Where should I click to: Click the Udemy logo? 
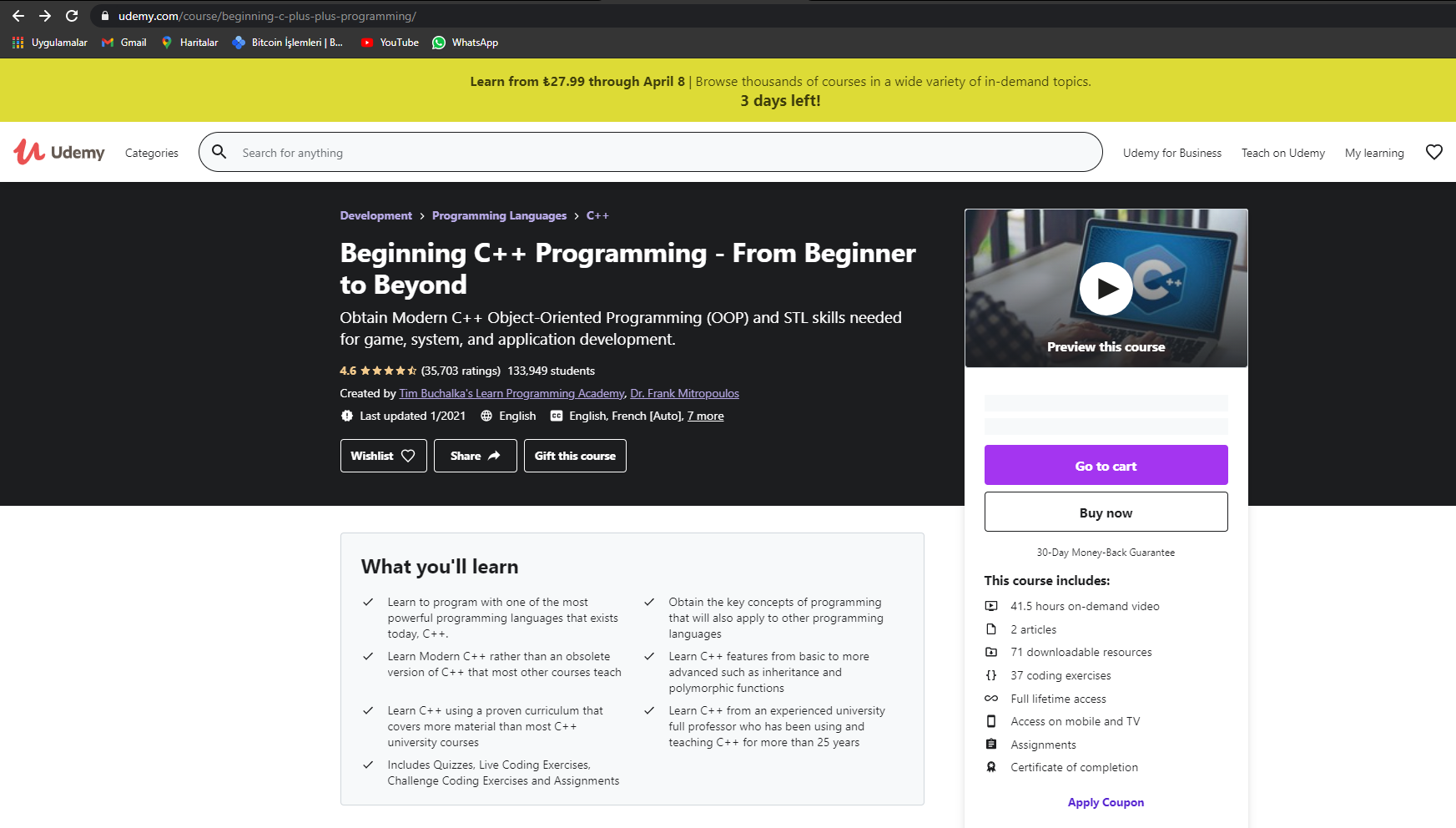(x=59, y=152)
